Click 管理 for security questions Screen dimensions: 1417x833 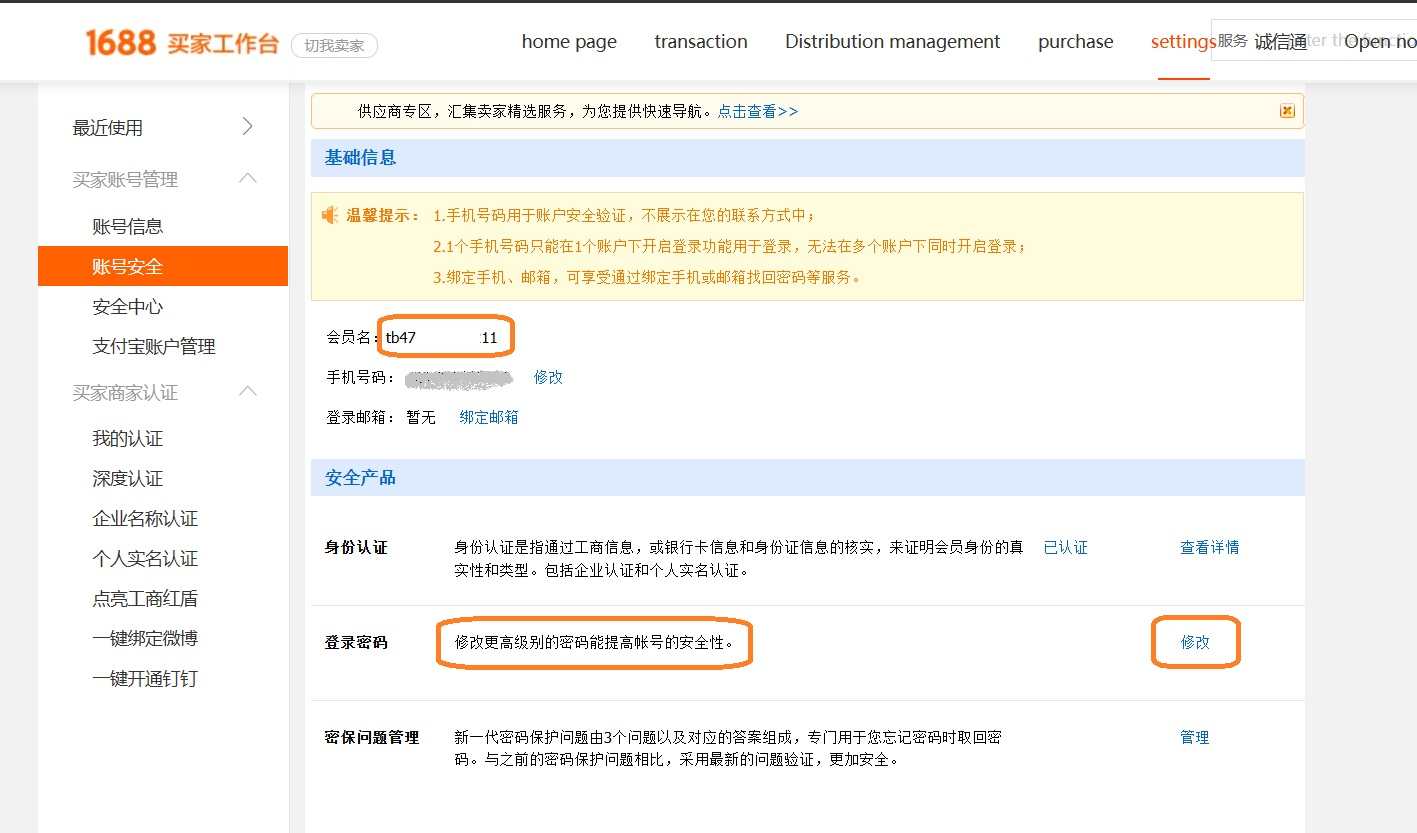pos(1194,737)
